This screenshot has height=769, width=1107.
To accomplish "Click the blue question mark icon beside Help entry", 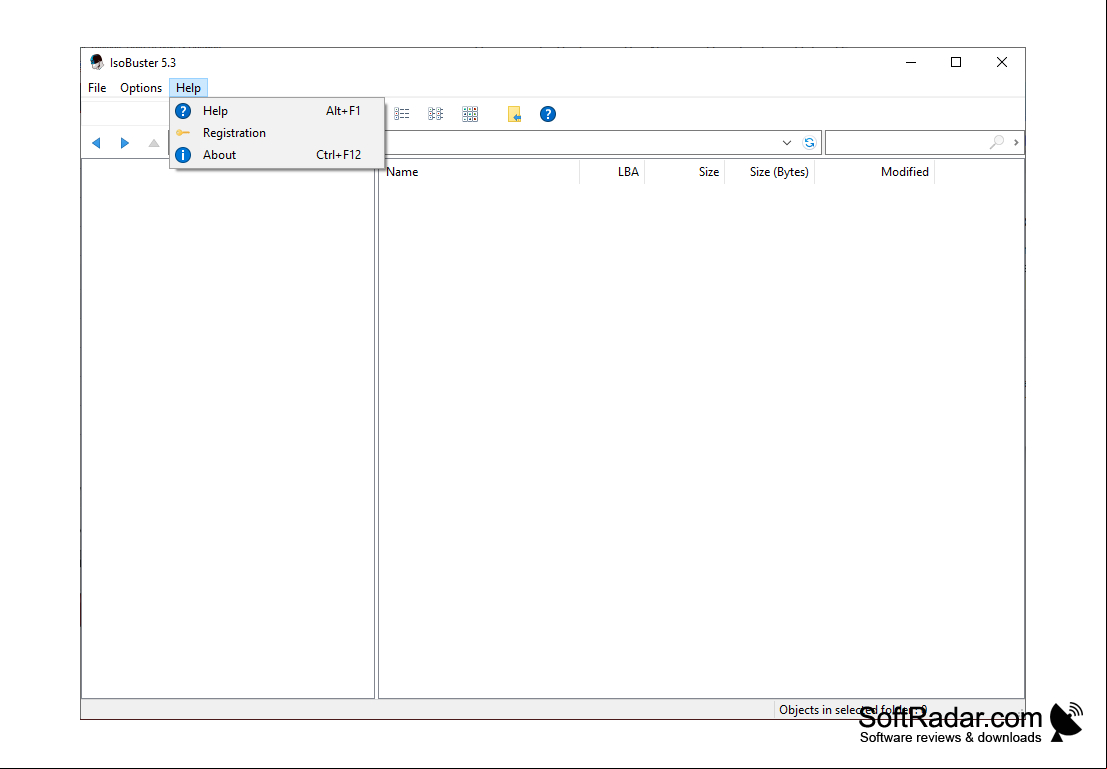I will (x=183, y=111).
